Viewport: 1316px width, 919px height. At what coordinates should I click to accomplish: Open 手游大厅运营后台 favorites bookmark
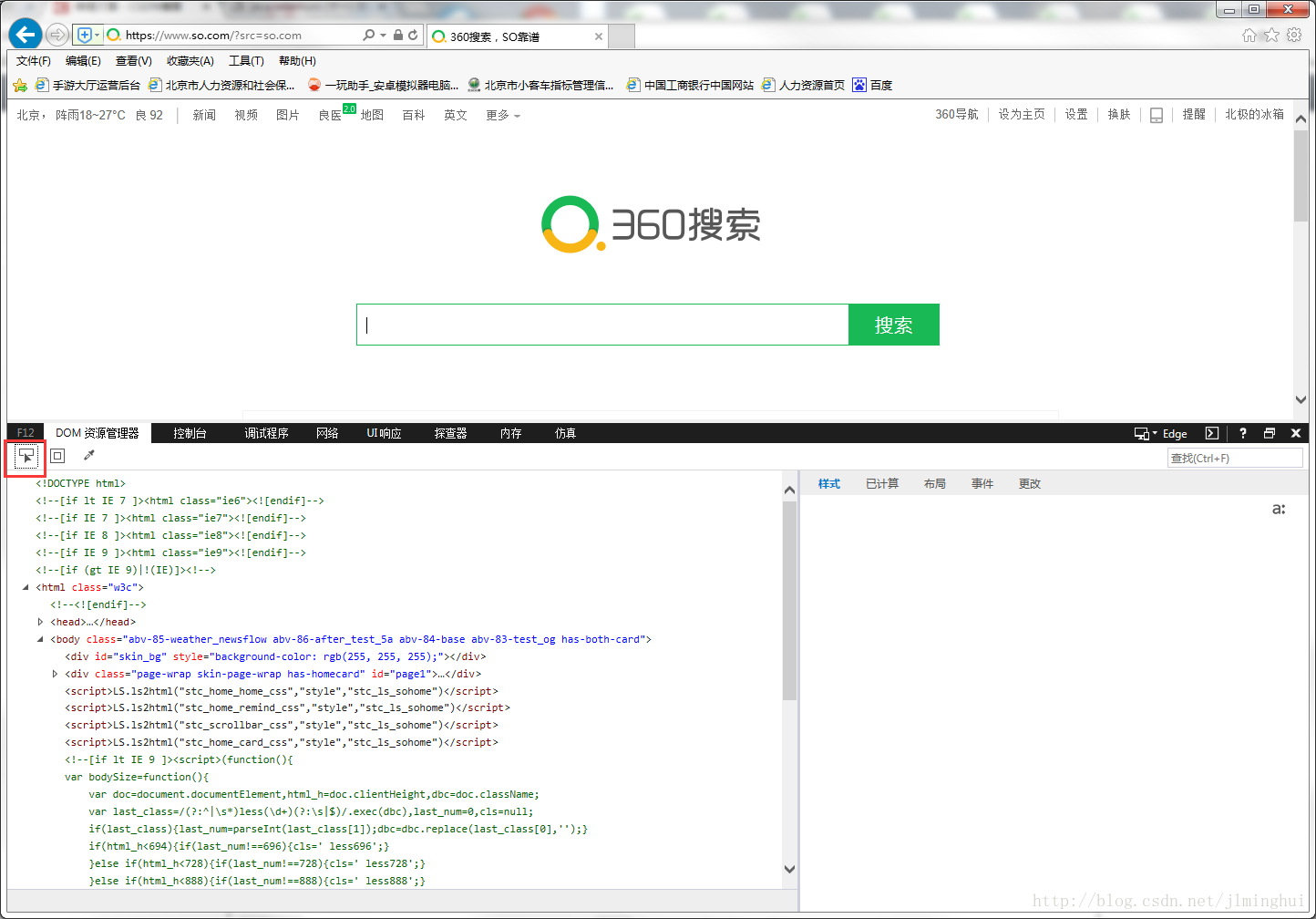(x=87, y=86)
